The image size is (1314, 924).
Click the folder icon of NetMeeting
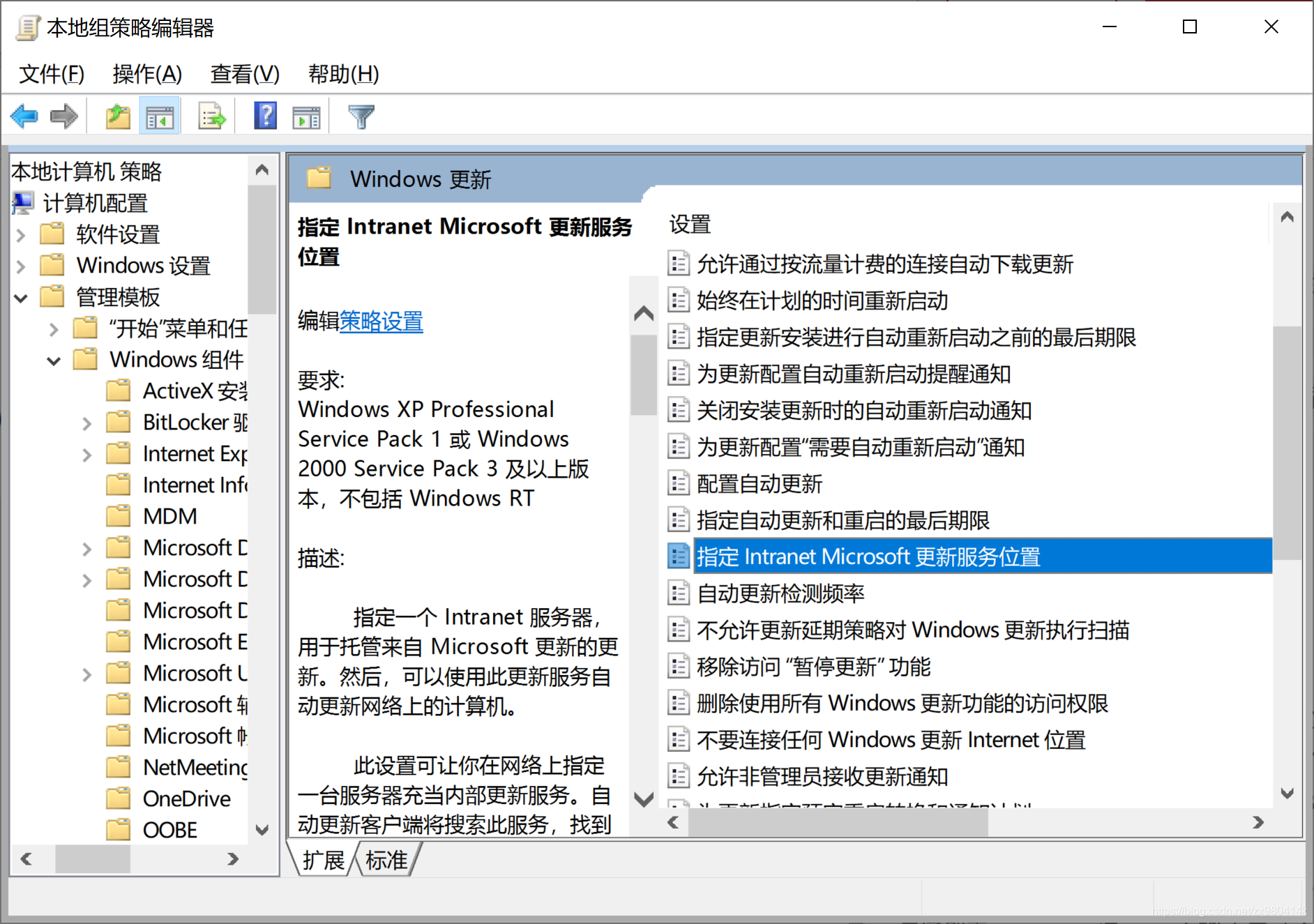pyautogui.click(x=119, y=766)
